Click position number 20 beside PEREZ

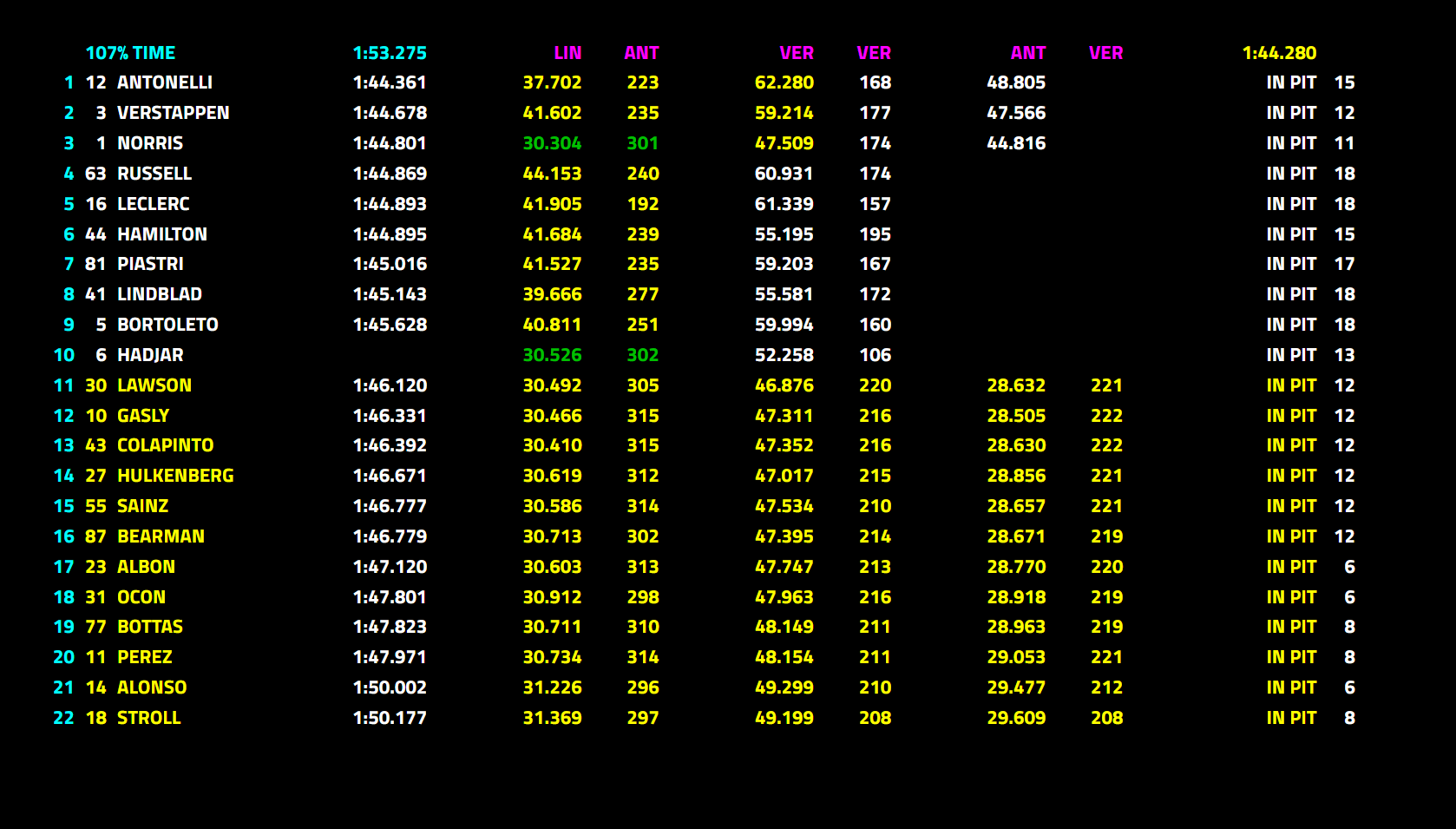[x=64, y=657]
